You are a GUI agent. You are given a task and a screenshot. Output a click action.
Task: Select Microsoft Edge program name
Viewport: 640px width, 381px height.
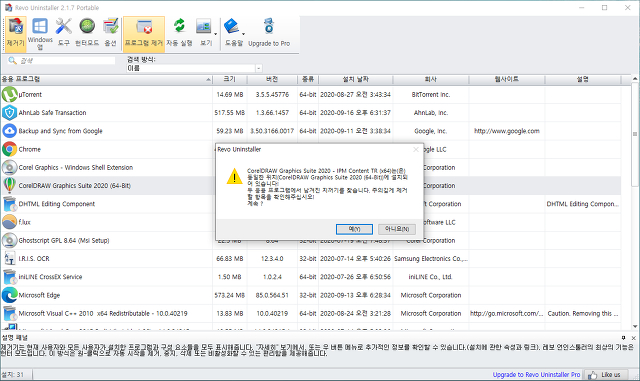(x=39, y=295)
